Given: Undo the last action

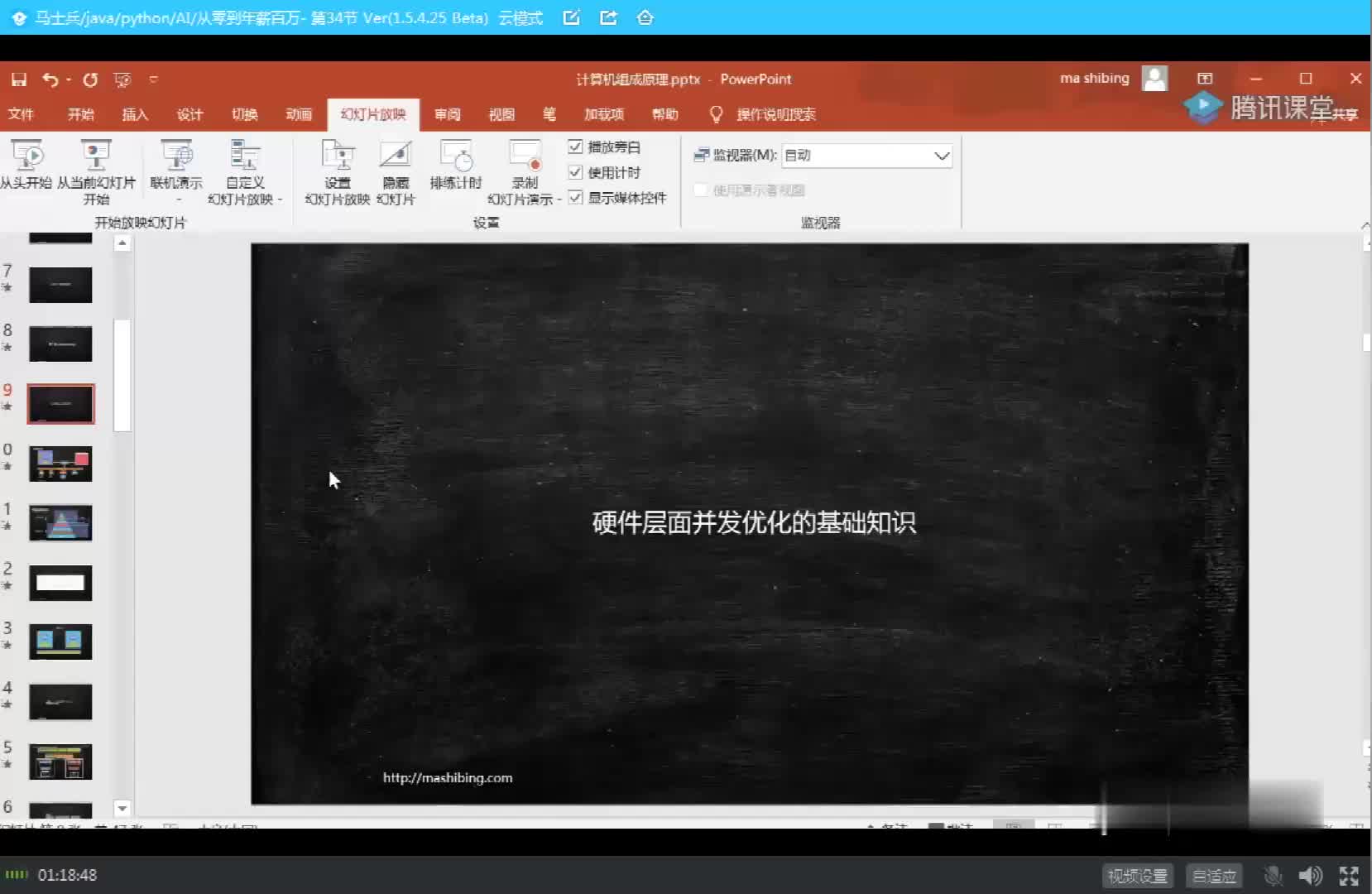Looking at the screenshot, I should coord(50,79).
